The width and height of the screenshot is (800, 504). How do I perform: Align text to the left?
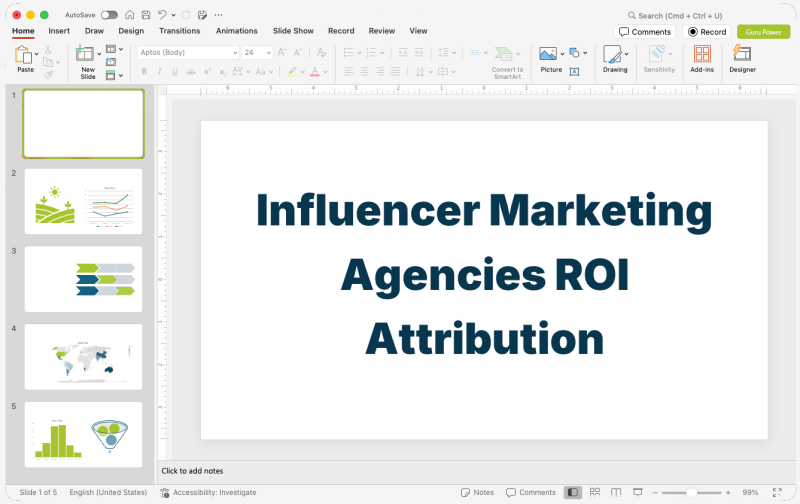pos(348,71)
